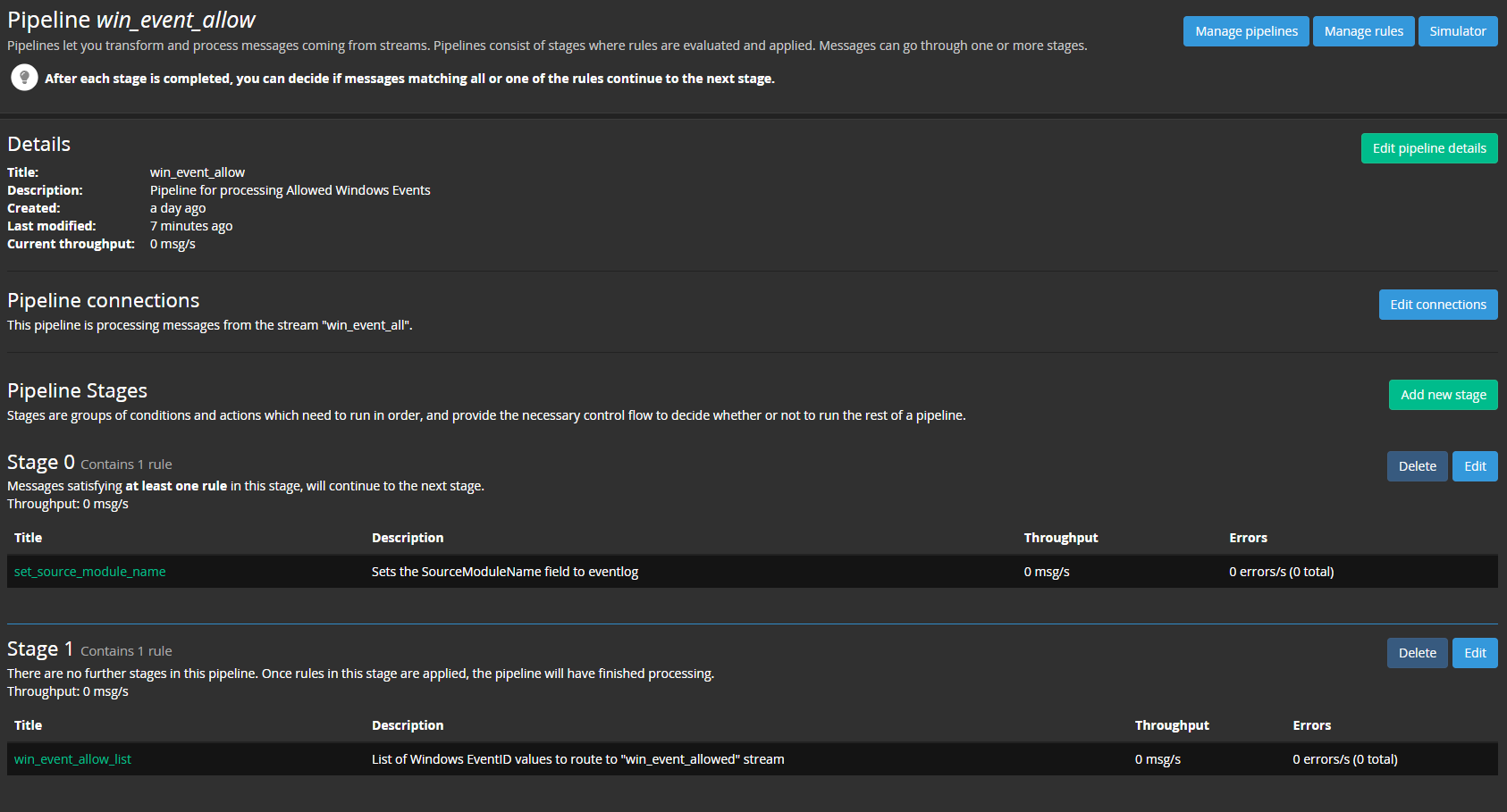Screen dimensions: 1507x812
Task: Select Stage 1 heading
Action: 40,649
